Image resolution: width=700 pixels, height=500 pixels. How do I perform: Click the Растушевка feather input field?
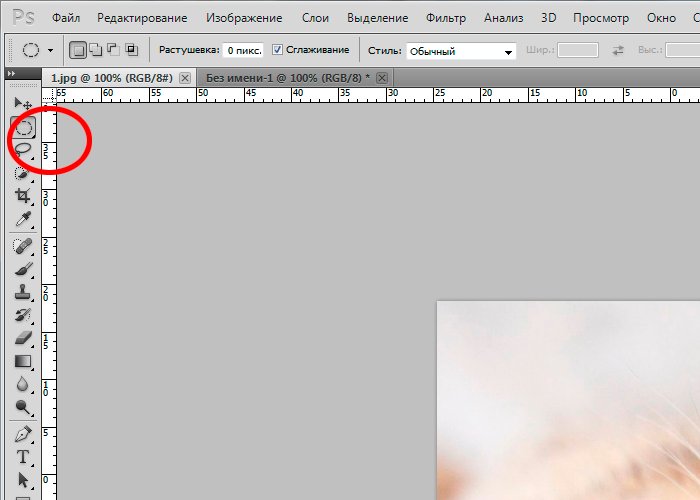point(244,50)
